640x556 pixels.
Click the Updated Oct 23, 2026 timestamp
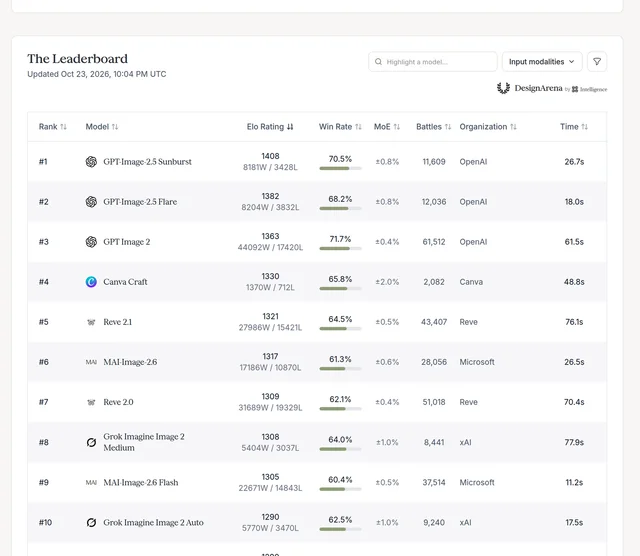point(97,74)
